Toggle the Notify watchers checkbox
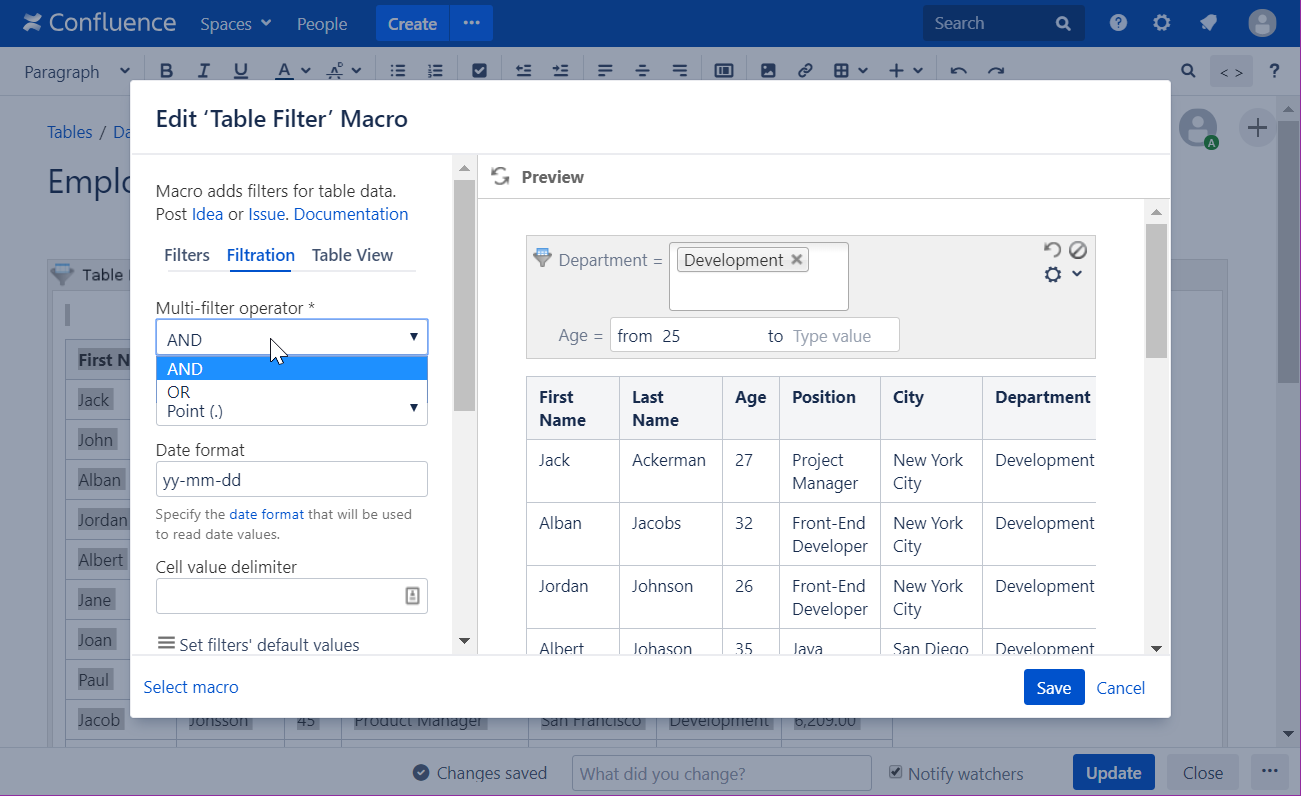 897,773
